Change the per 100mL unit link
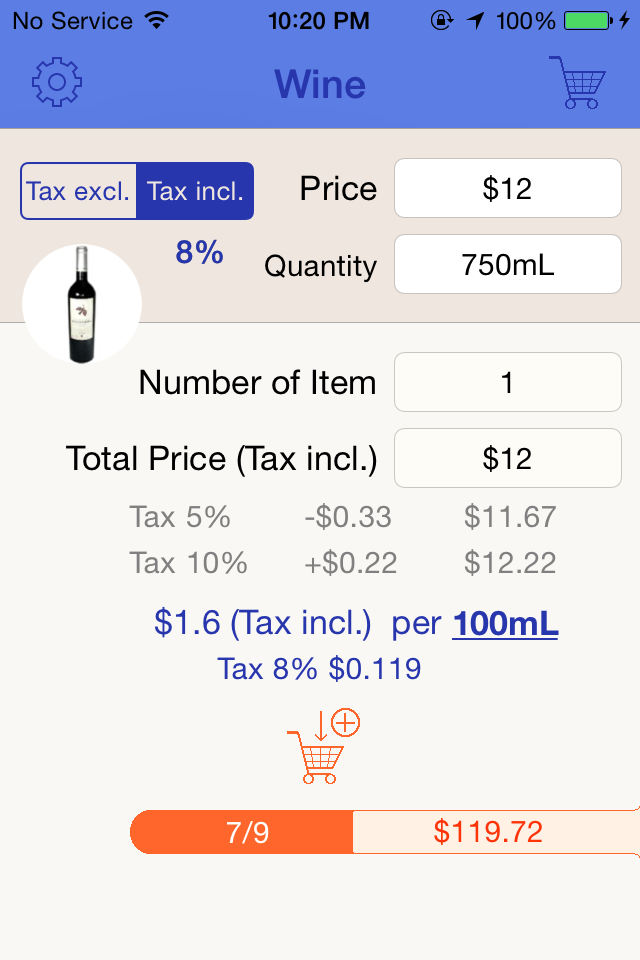640x960 pixels. click(x=505, y=624)
